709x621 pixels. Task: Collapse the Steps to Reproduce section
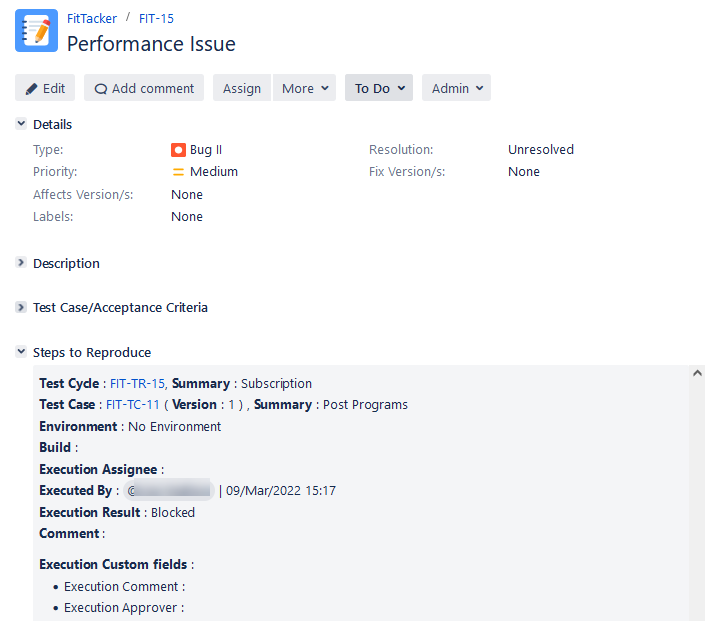(x=21, y=351)
